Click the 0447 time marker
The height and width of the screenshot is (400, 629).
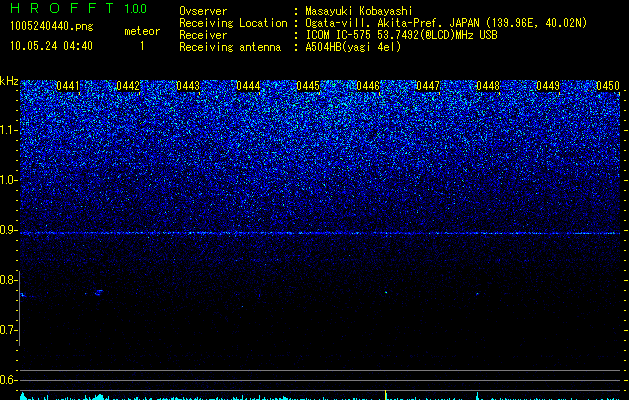point(428,86)
